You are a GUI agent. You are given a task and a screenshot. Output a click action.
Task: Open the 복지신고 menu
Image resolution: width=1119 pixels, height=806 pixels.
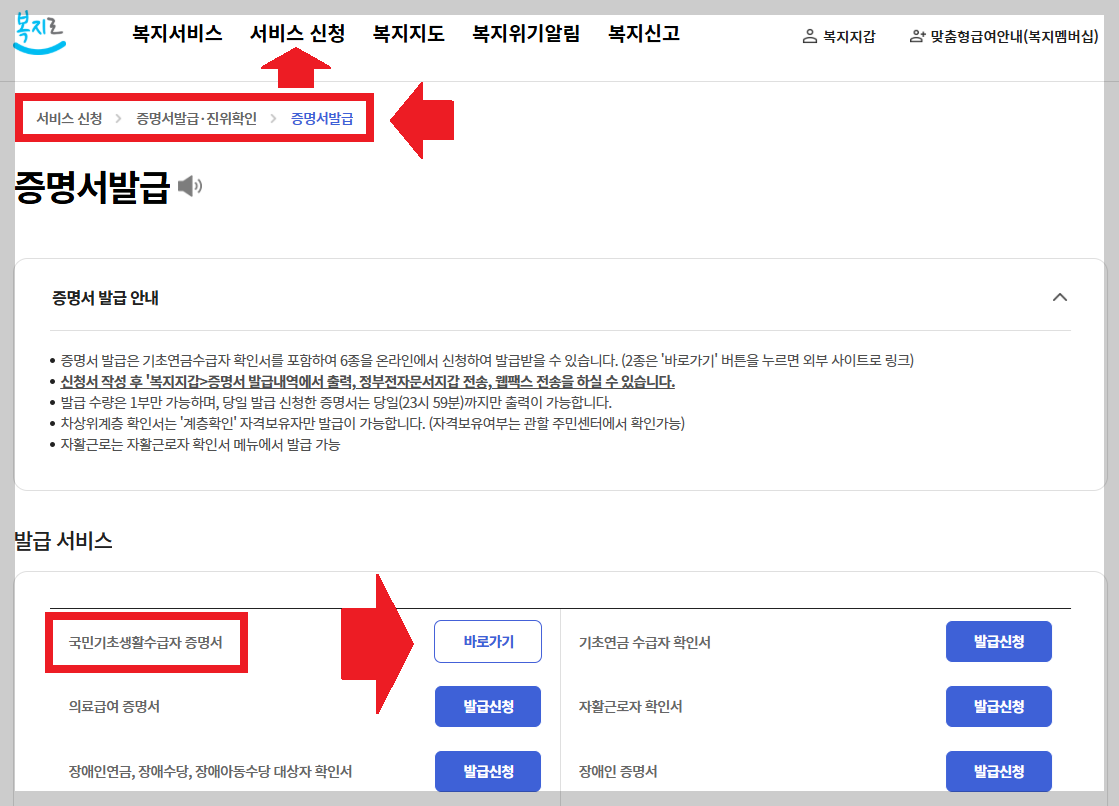point(641,33)
